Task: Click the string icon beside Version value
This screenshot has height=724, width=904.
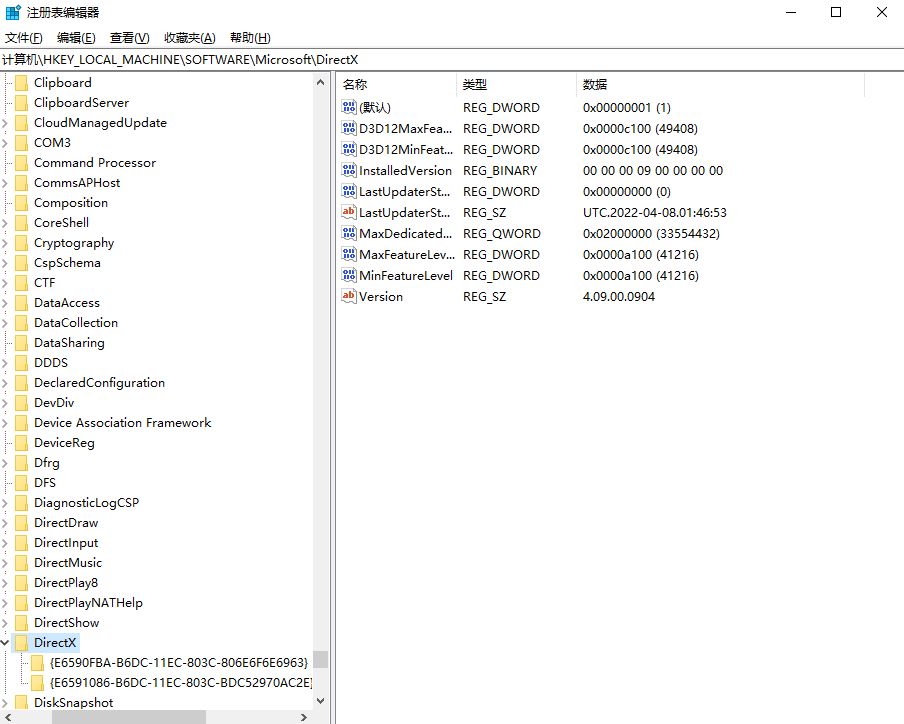Action: 349,296
